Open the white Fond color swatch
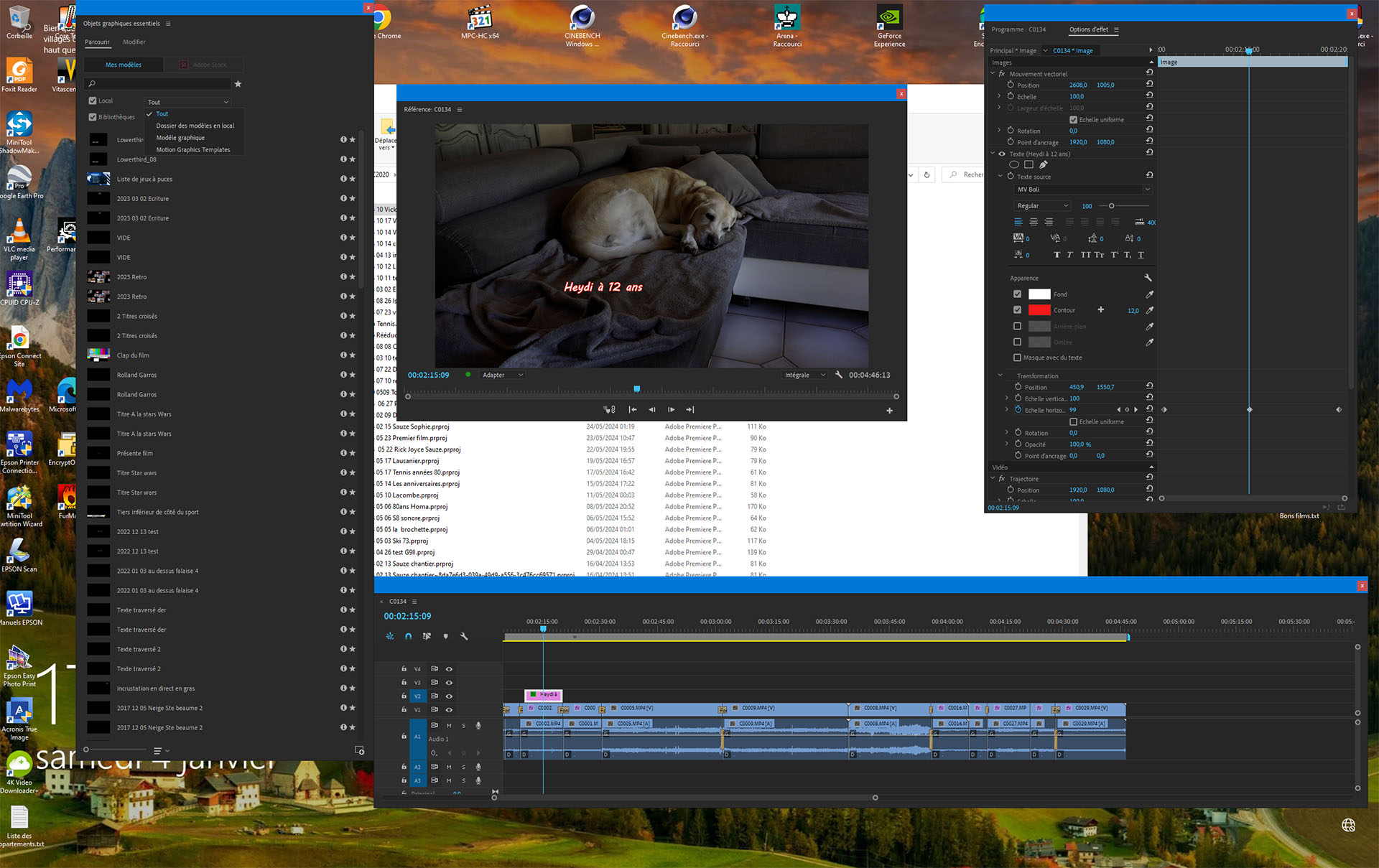The height and width of the screenshot is (868, 1379). coord(1039,294)
